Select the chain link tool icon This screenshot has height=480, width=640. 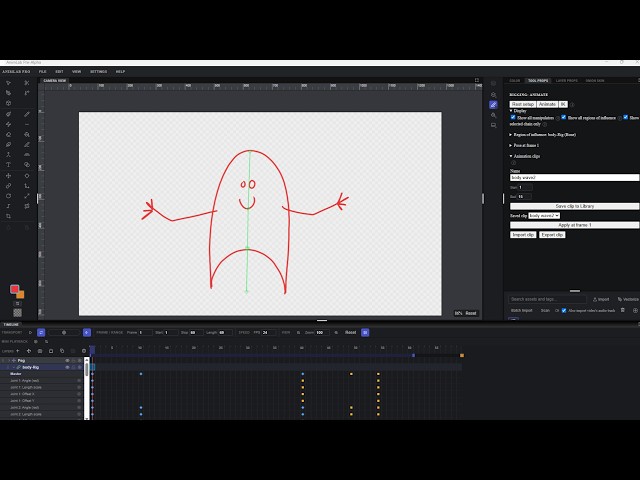[x=8, y=186]
